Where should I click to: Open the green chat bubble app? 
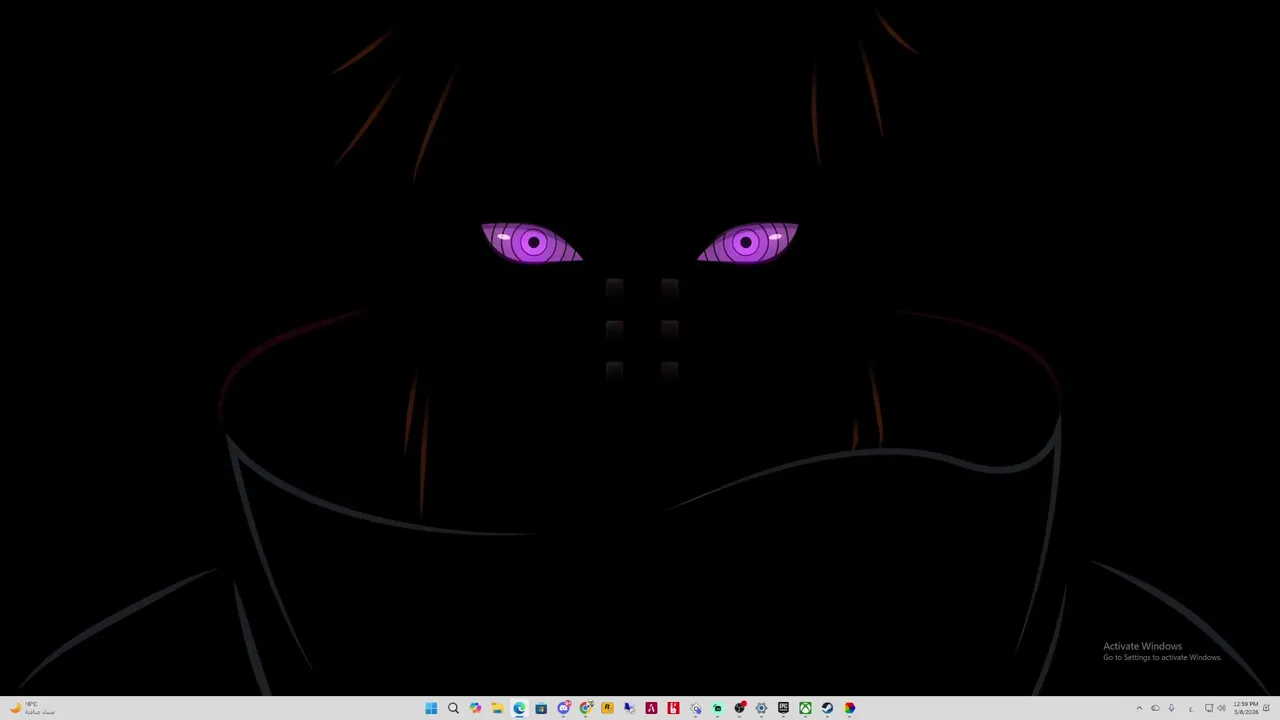[x=717, y=708]
